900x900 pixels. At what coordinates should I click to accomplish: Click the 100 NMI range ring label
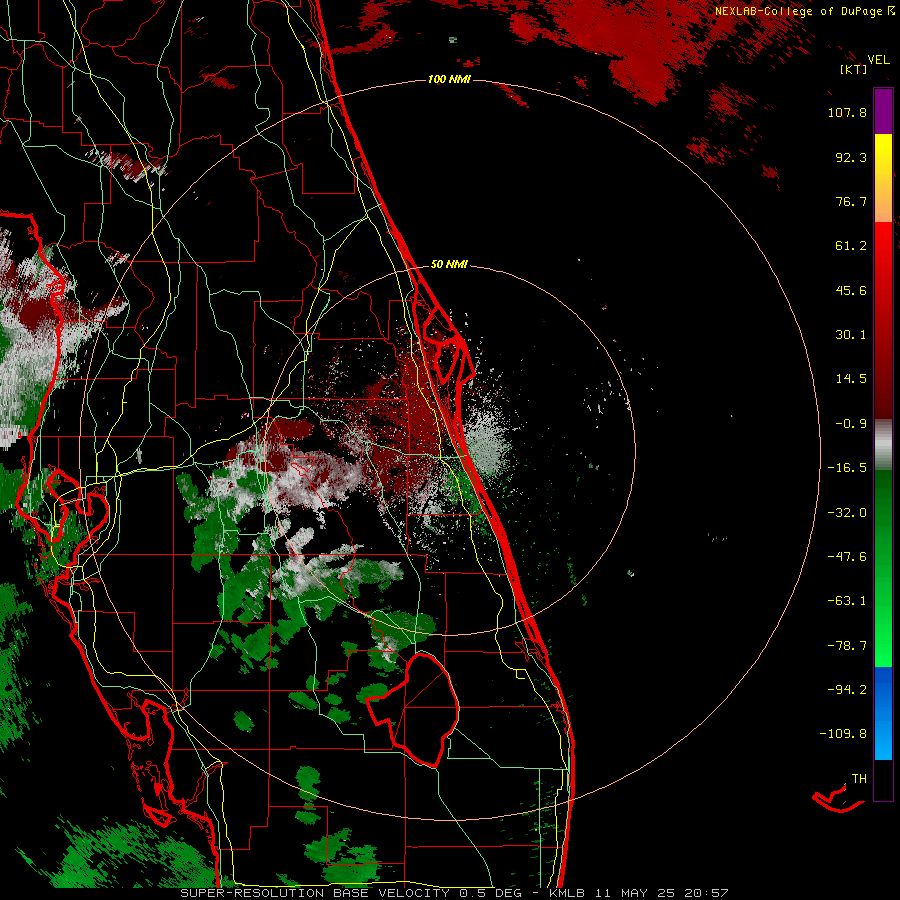coord(449,79)
